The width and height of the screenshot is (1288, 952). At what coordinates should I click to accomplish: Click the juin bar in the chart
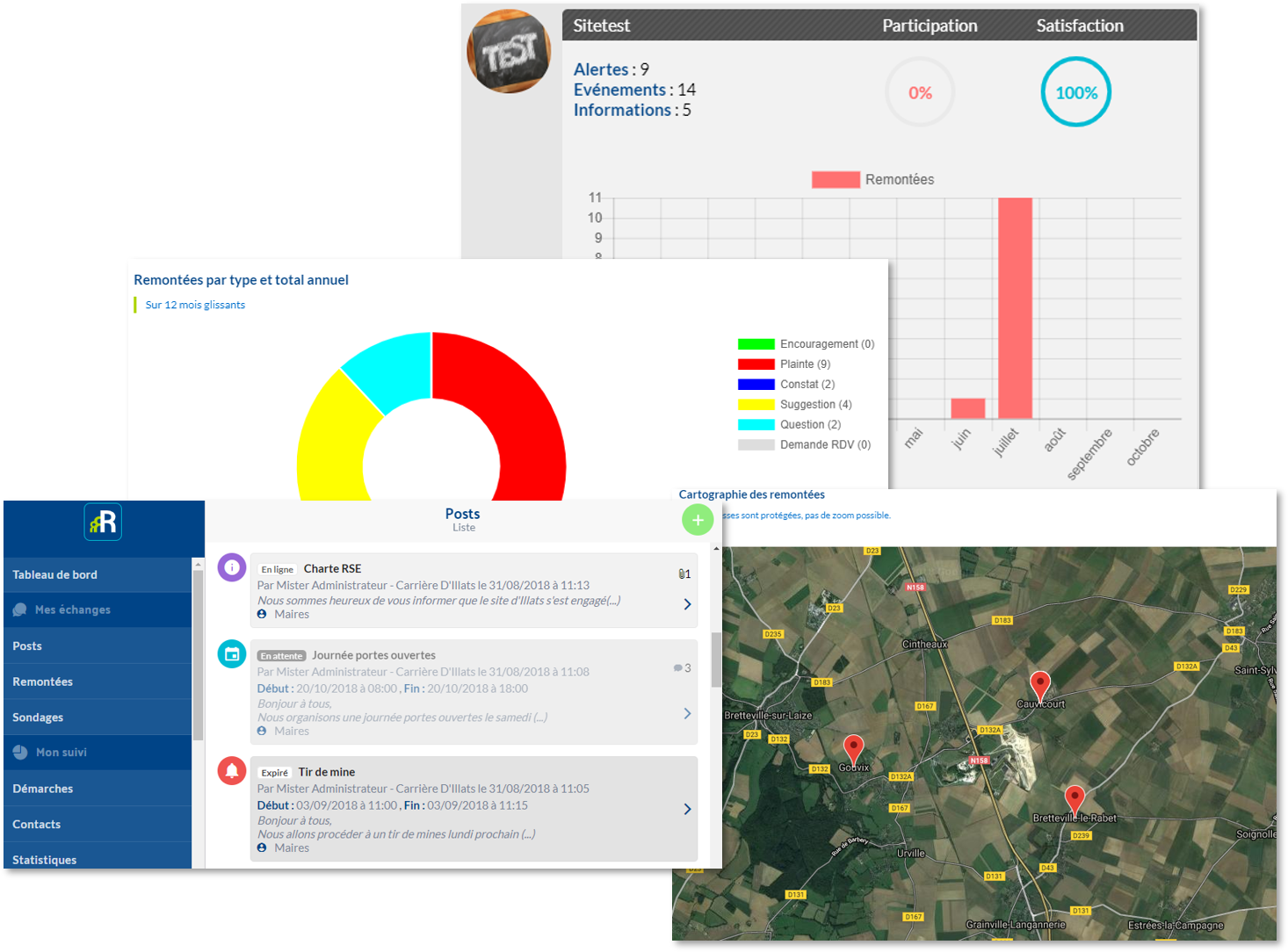(x=968, y=408)
